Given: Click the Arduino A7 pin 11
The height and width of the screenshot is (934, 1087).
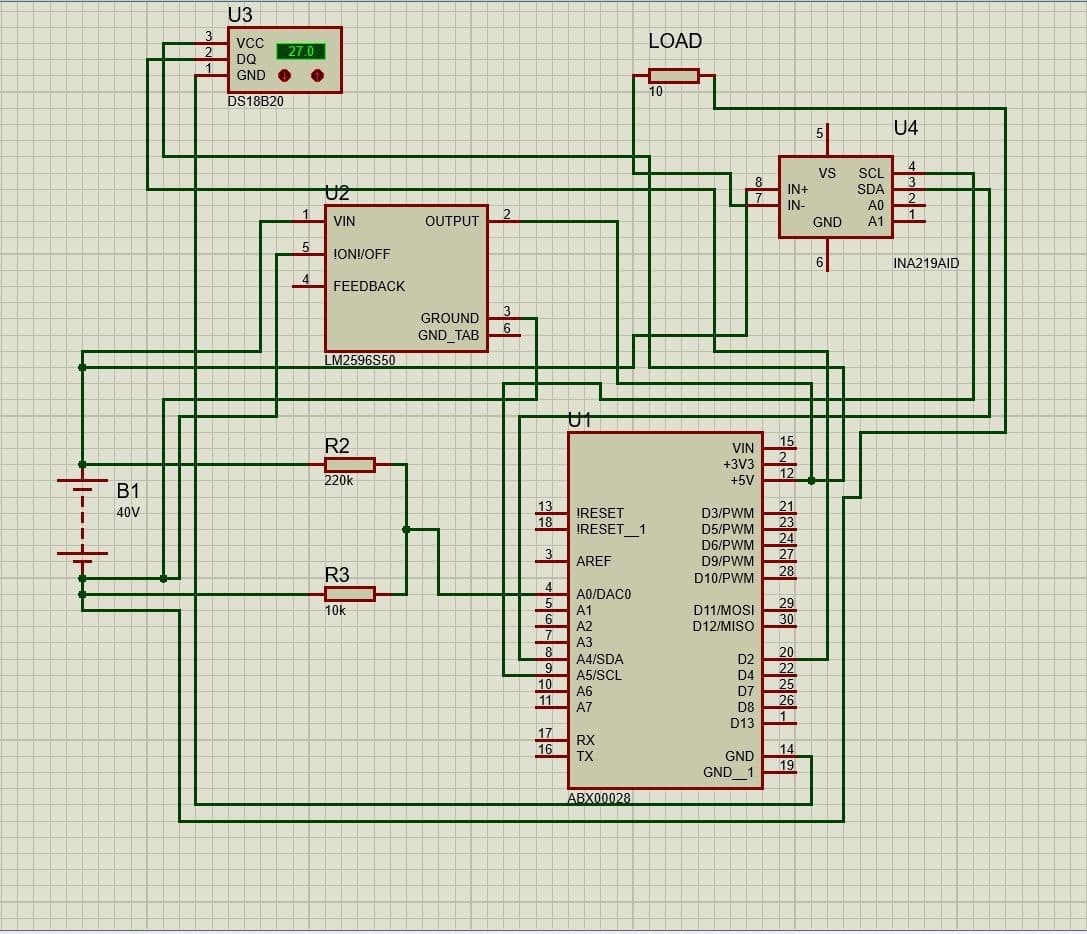Looking at the screenshot, I should pyautogui.click(x=551, y=708).
